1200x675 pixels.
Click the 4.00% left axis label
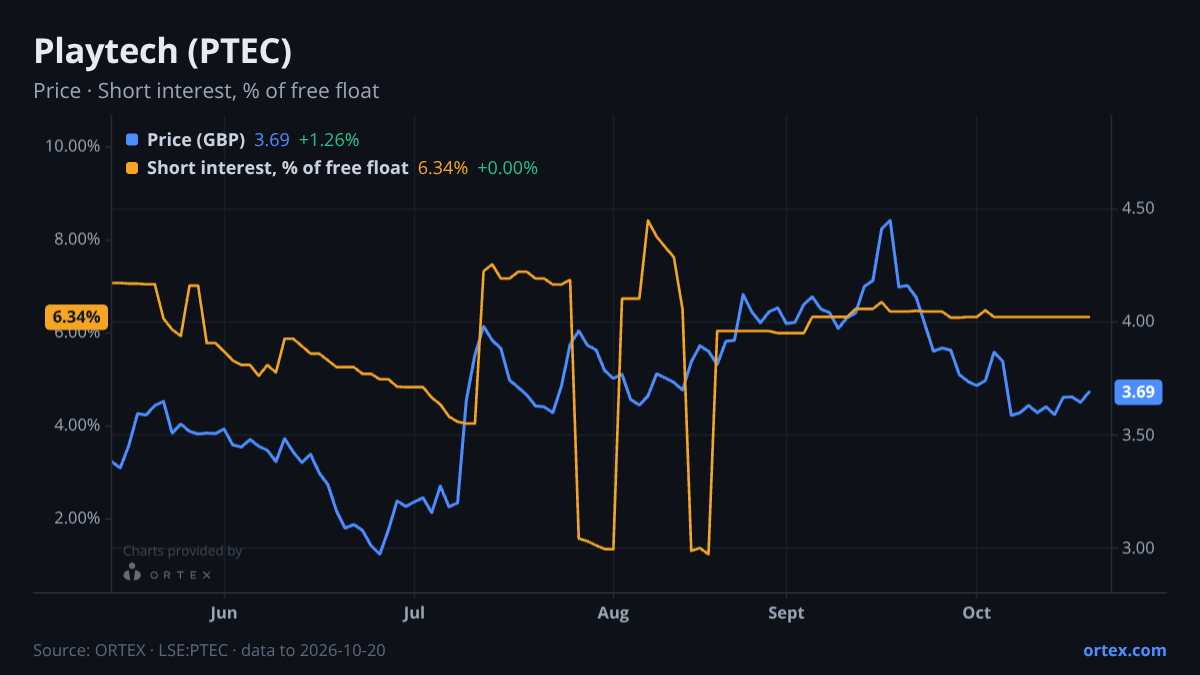[77, 425]
